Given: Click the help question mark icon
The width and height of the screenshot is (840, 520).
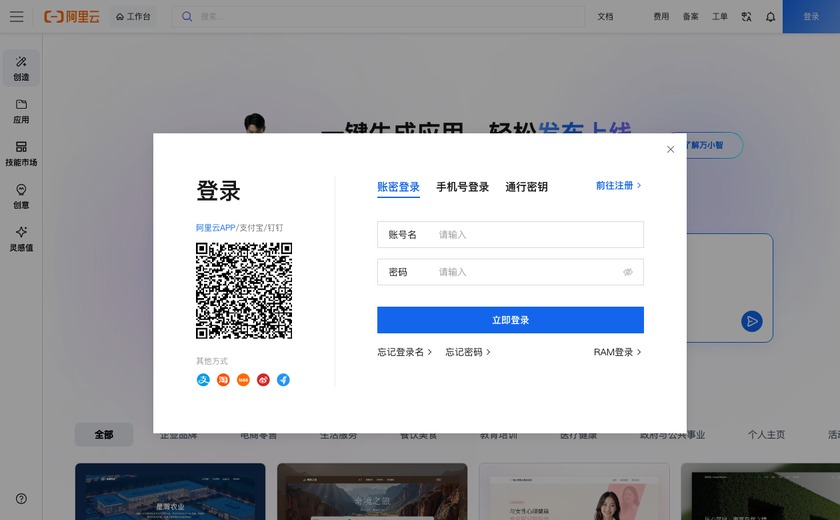Looking at the screenshot, I should (21, 499).
